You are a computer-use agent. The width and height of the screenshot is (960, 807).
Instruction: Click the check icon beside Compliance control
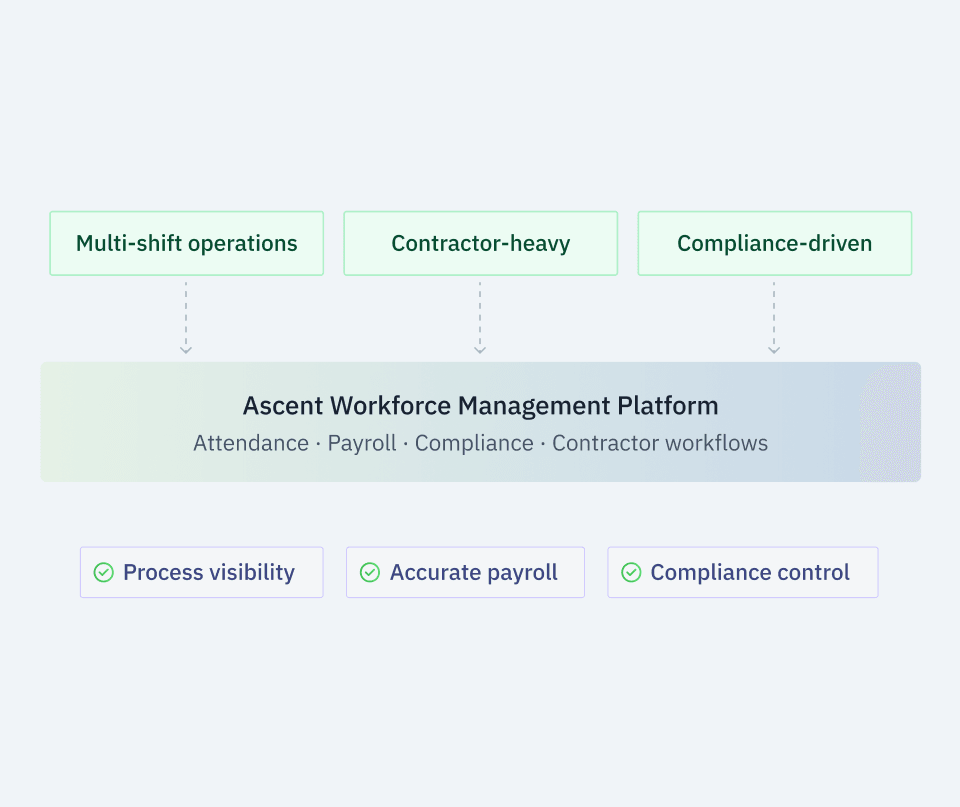point(631,572)
